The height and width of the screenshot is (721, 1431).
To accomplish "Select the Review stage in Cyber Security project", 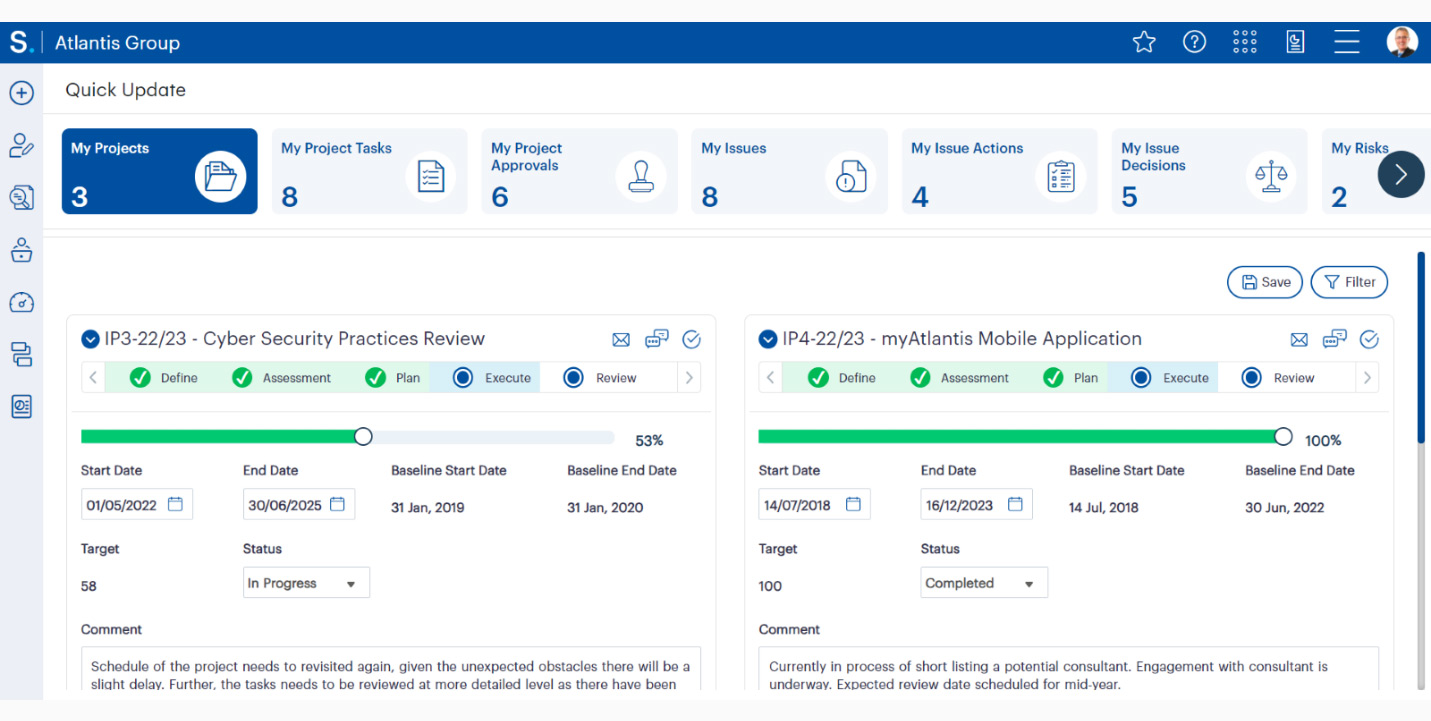I will click(x=600, y=378).
